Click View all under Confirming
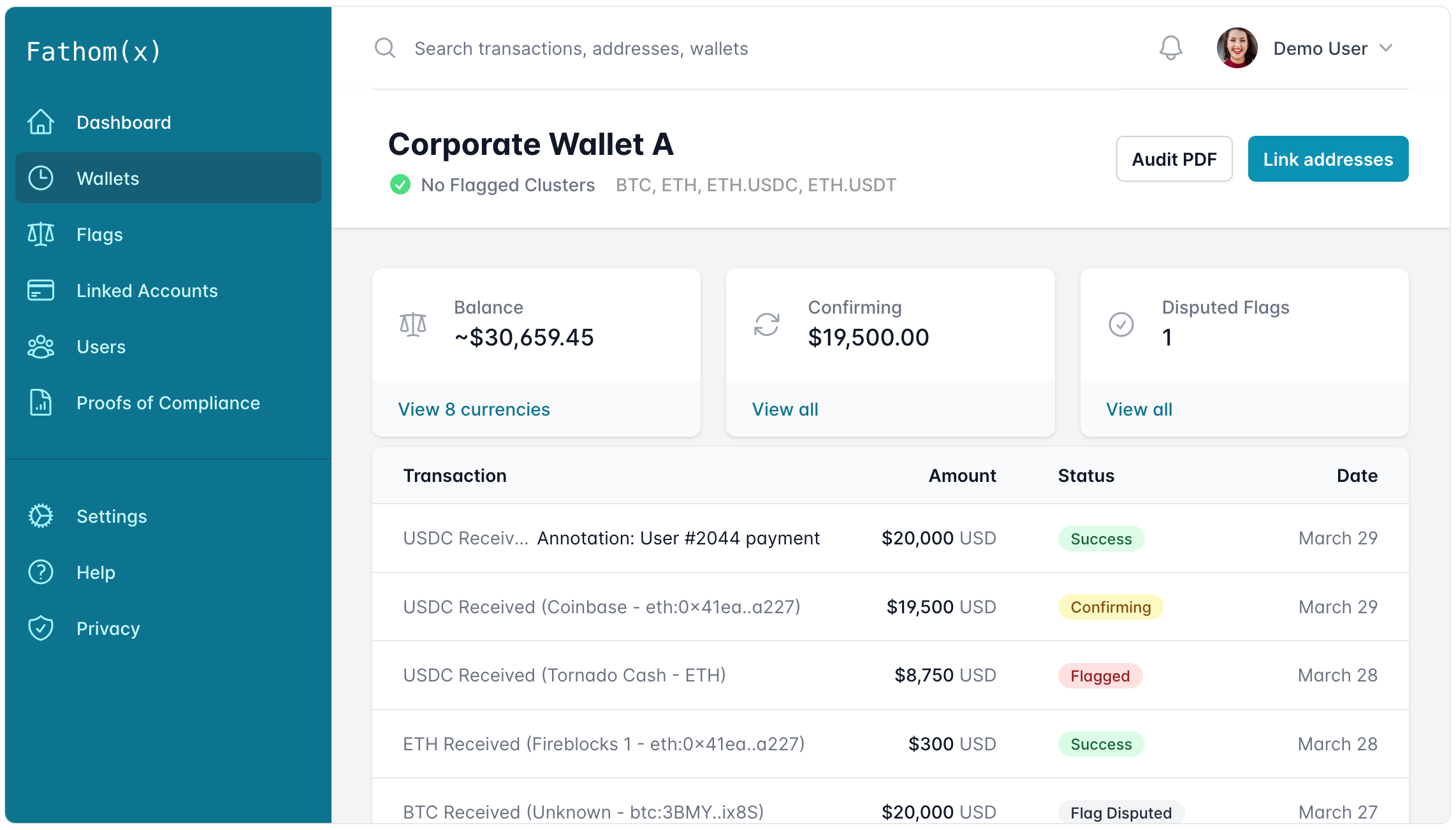The width and height of the screenshot is (1456, 830). coord(785,409)
